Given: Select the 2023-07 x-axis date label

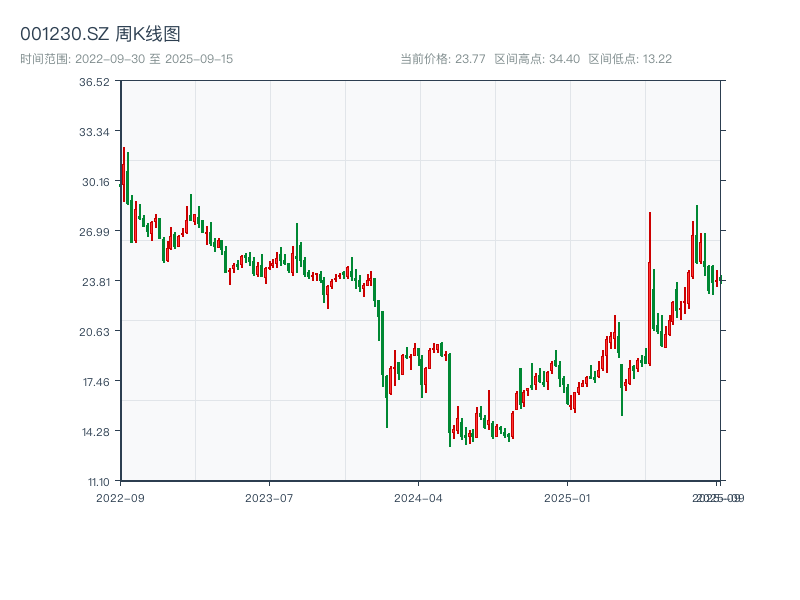Looking at the screenshot, I should coord(269,497).
